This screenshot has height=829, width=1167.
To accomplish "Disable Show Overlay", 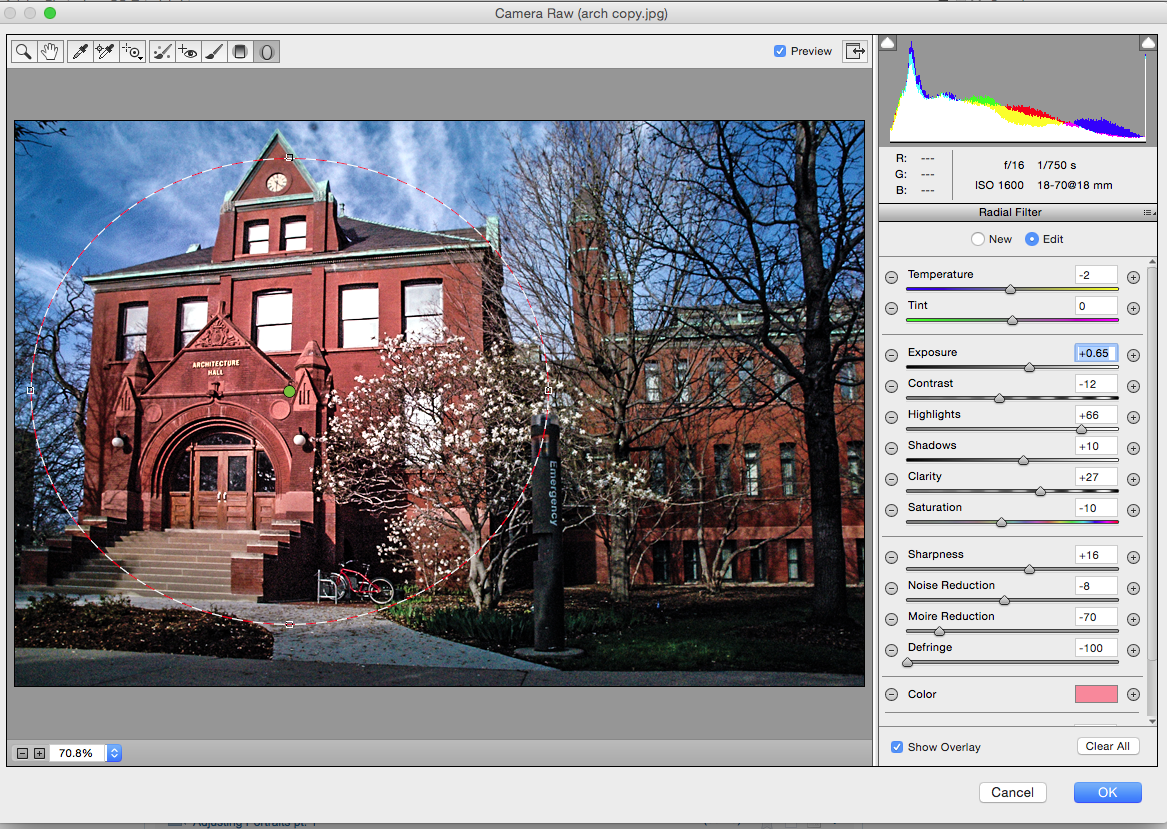I will (896, 746).
